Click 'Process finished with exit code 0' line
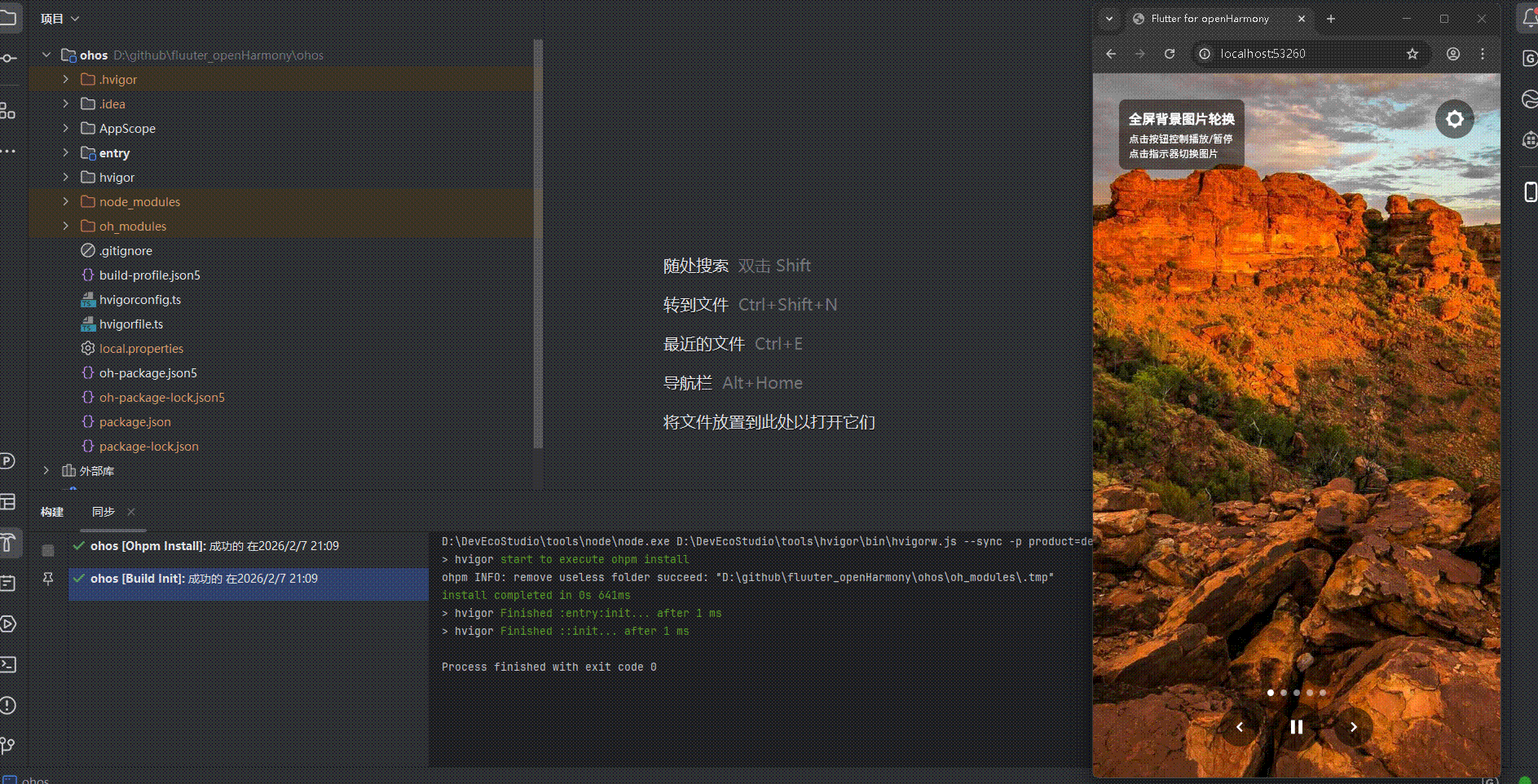Viewport: 1538px width, 784px height. coord(549,667)
